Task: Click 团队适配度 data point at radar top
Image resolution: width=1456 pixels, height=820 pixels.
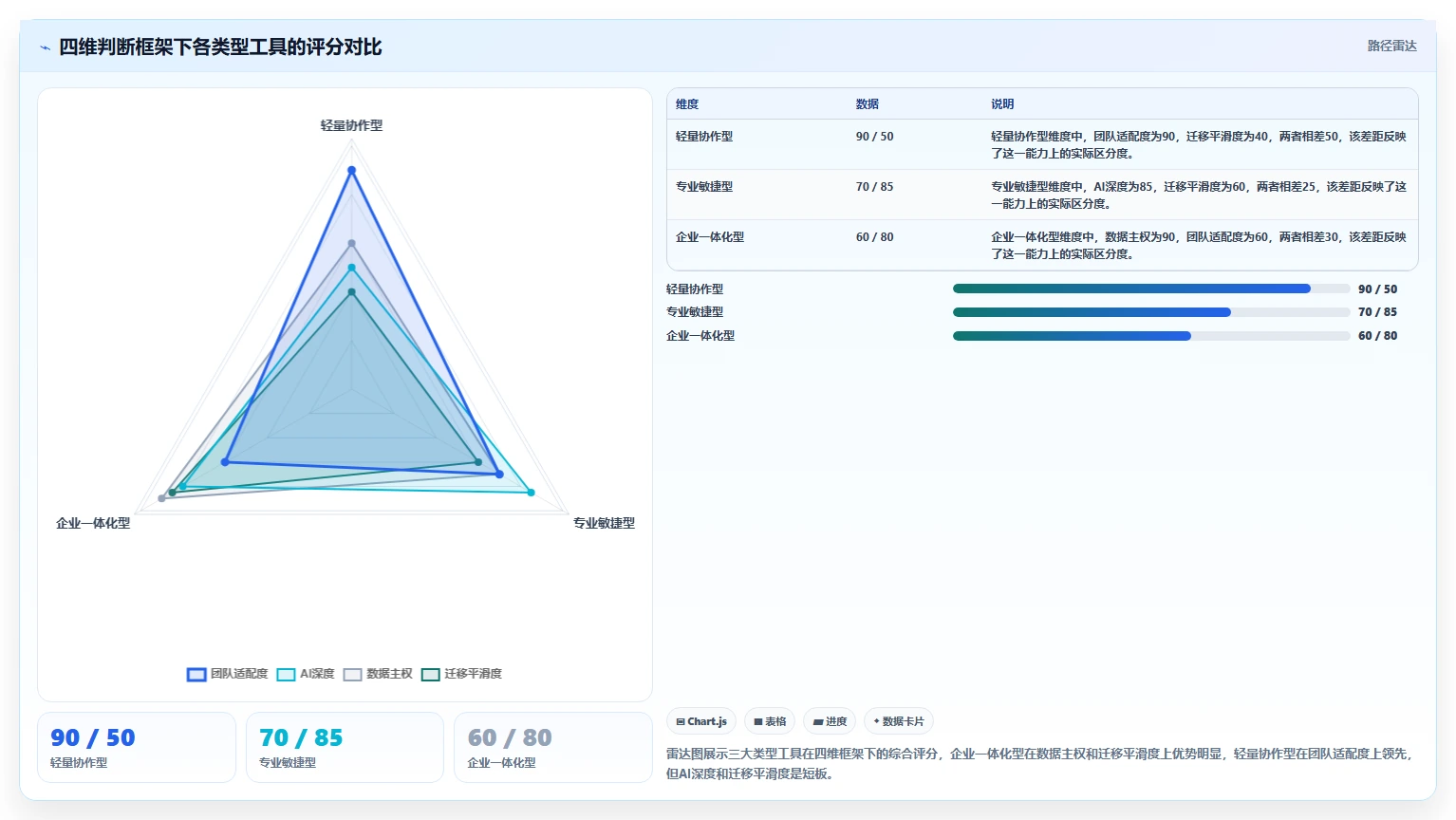Action: click(351, 171)
